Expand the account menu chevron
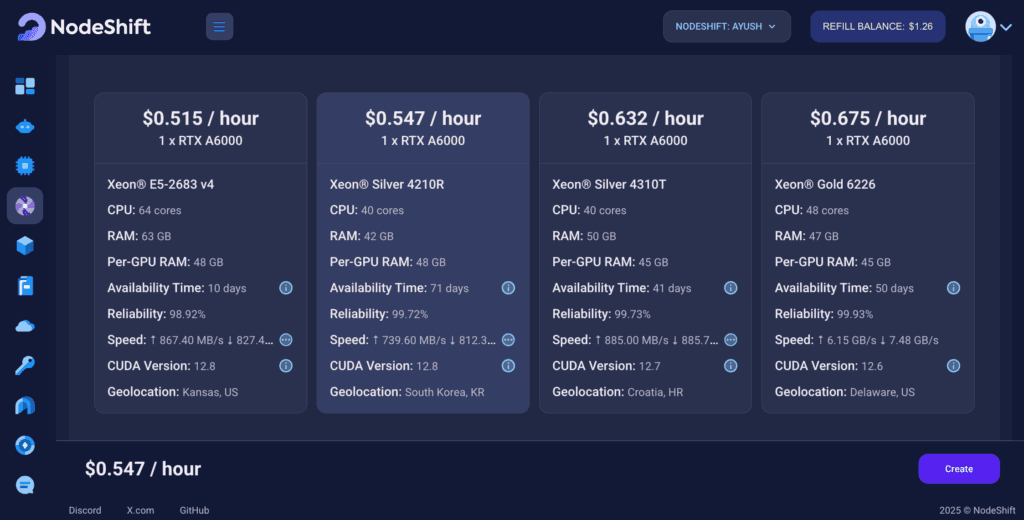This screenshot has height=520, width=1024. (1006, 27)
